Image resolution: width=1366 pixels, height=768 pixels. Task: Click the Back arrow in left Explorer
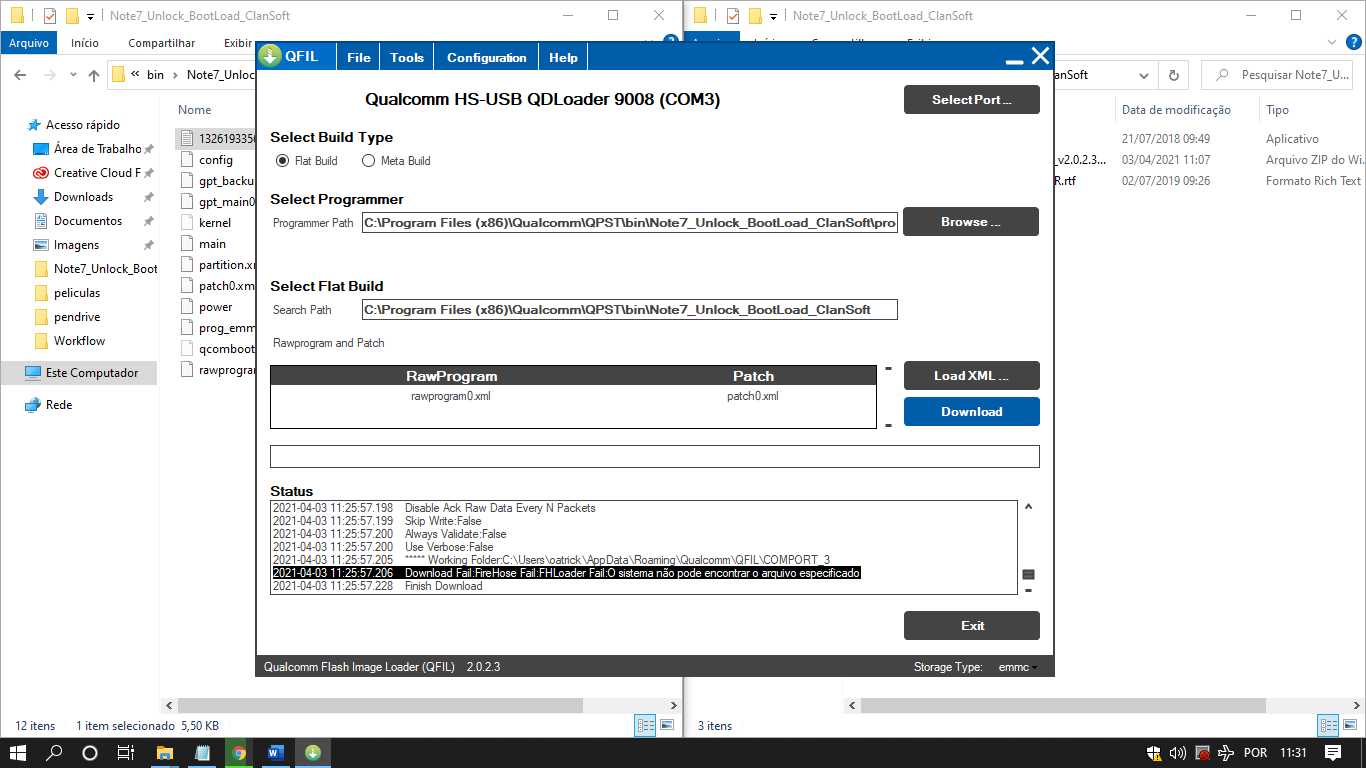pyautogui.click(x=20, y=75)
